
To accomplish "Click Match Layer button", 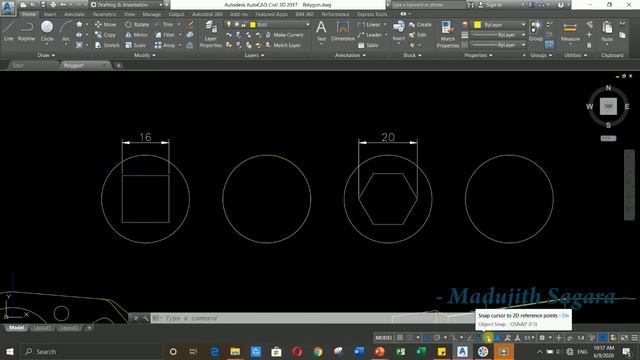I will 283,45.
